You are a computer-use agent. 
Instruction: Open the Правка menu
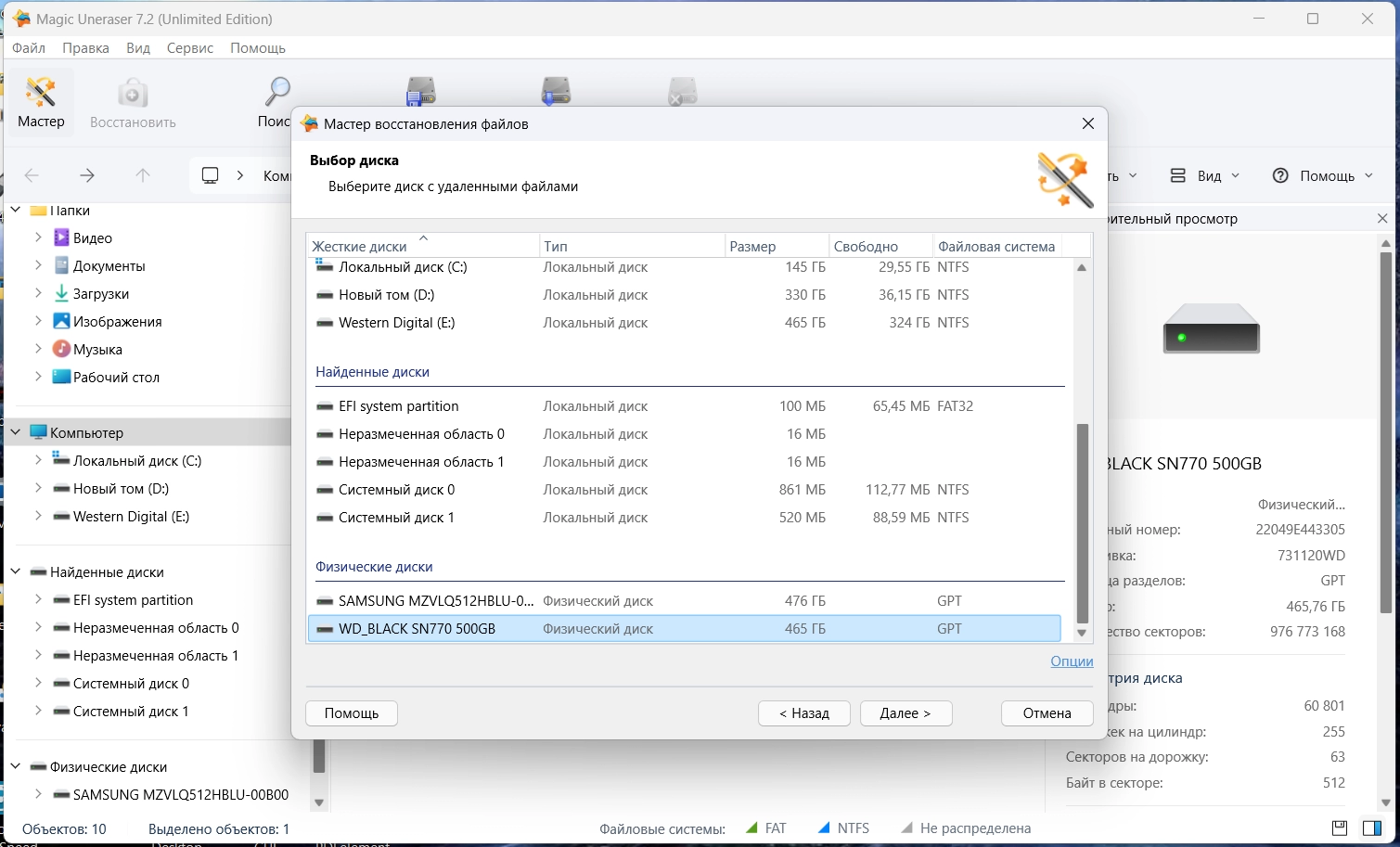pyautogui.click(x=85, y=48)
